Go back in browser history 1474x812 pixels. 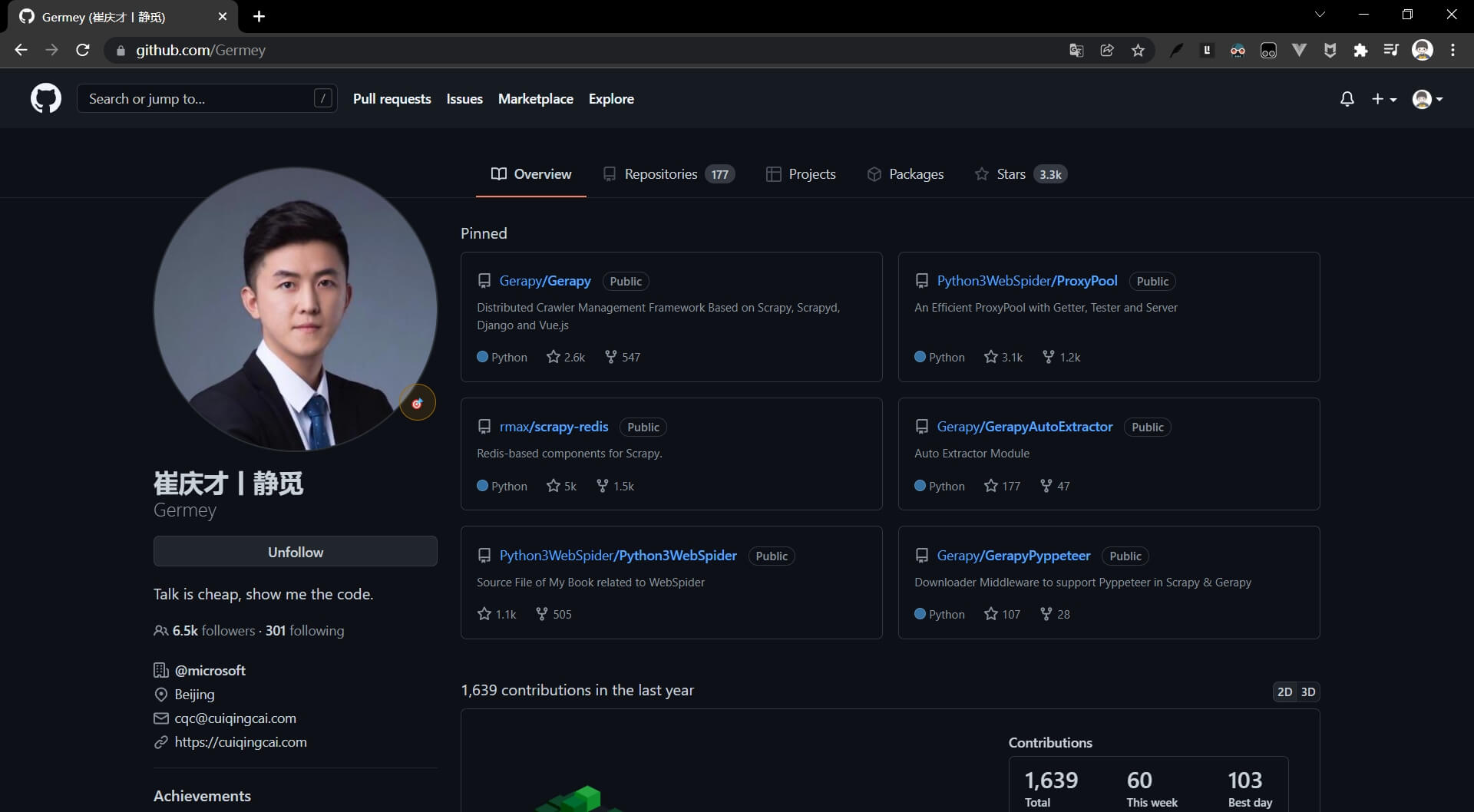tap(21, 50)
